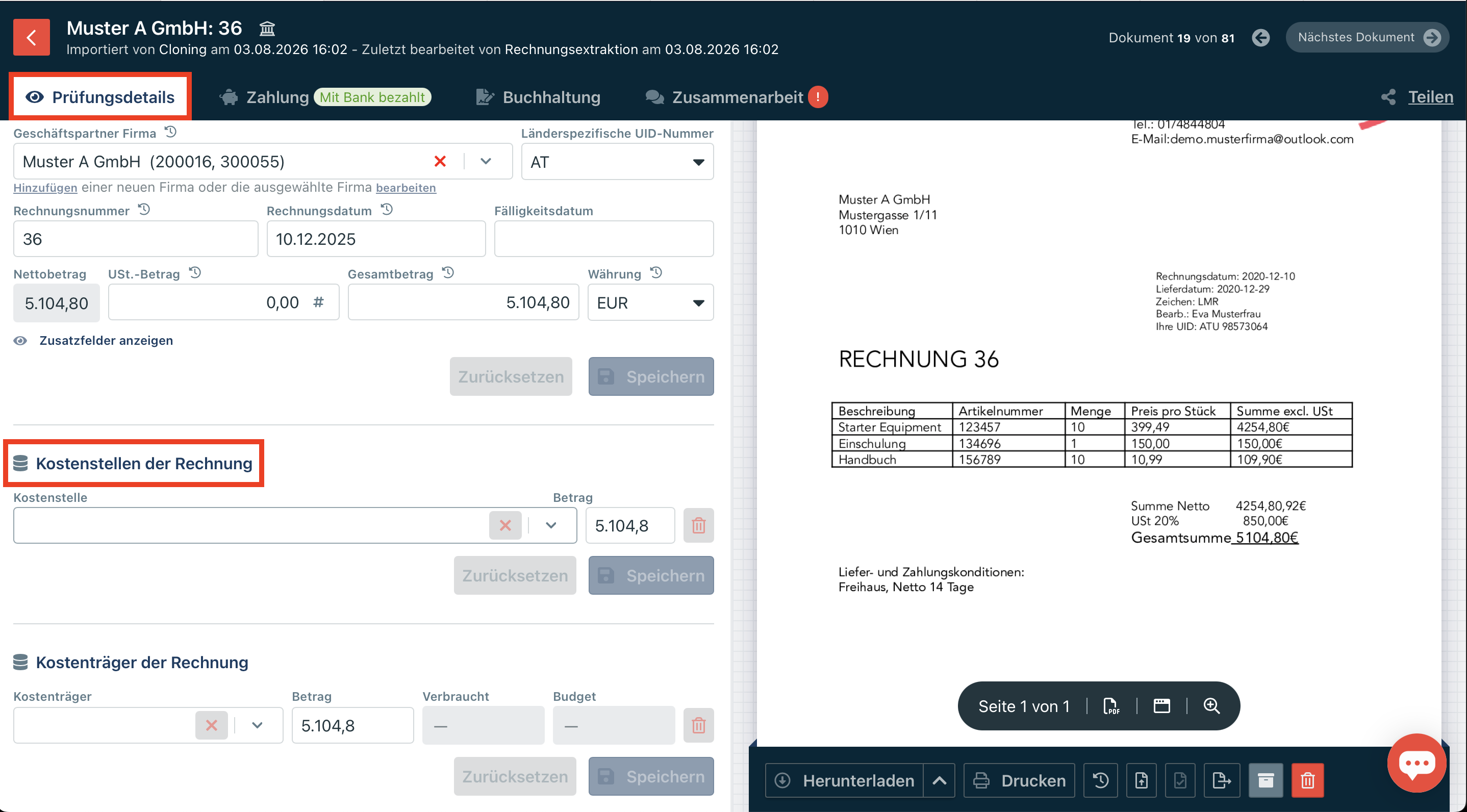Open the chat support bubble
This screenshot has width=1467, height=812.
click(1417, 763)
